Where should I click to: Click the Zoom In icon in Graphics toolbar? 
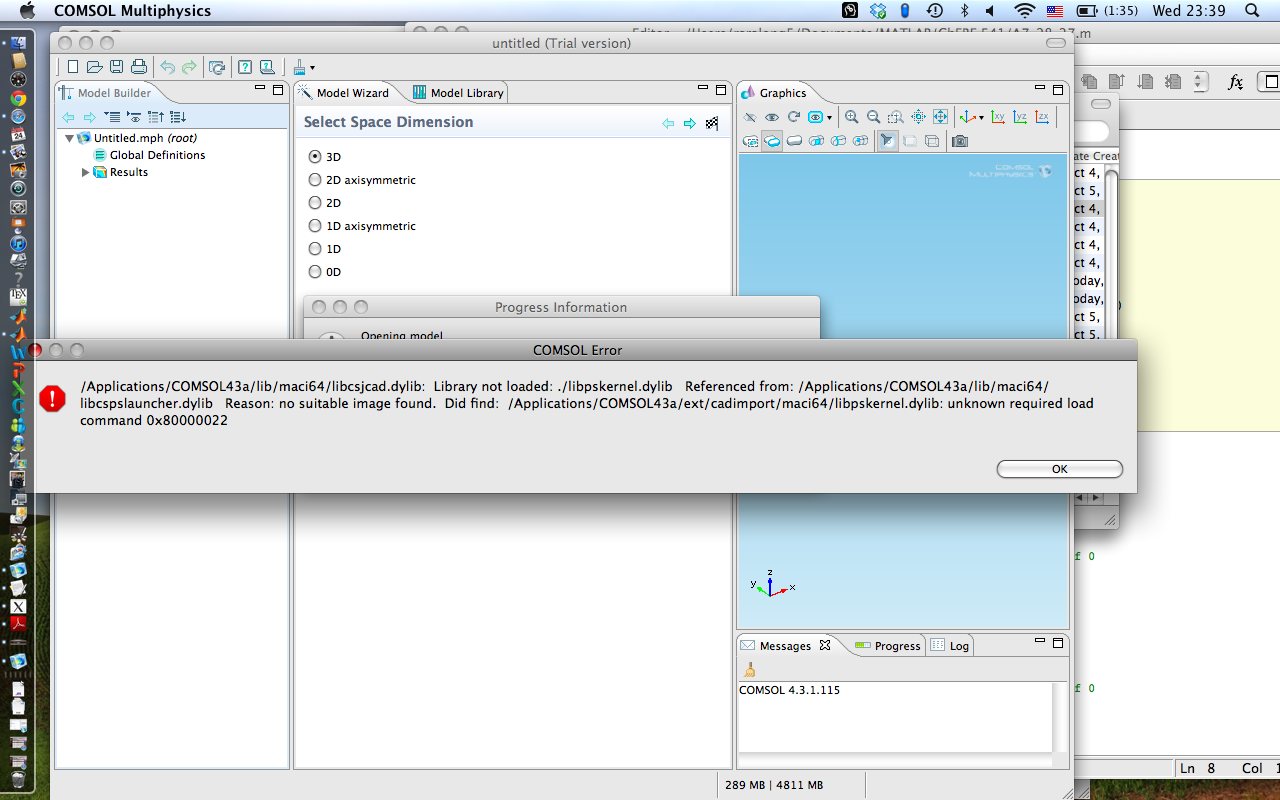[852, 117]
